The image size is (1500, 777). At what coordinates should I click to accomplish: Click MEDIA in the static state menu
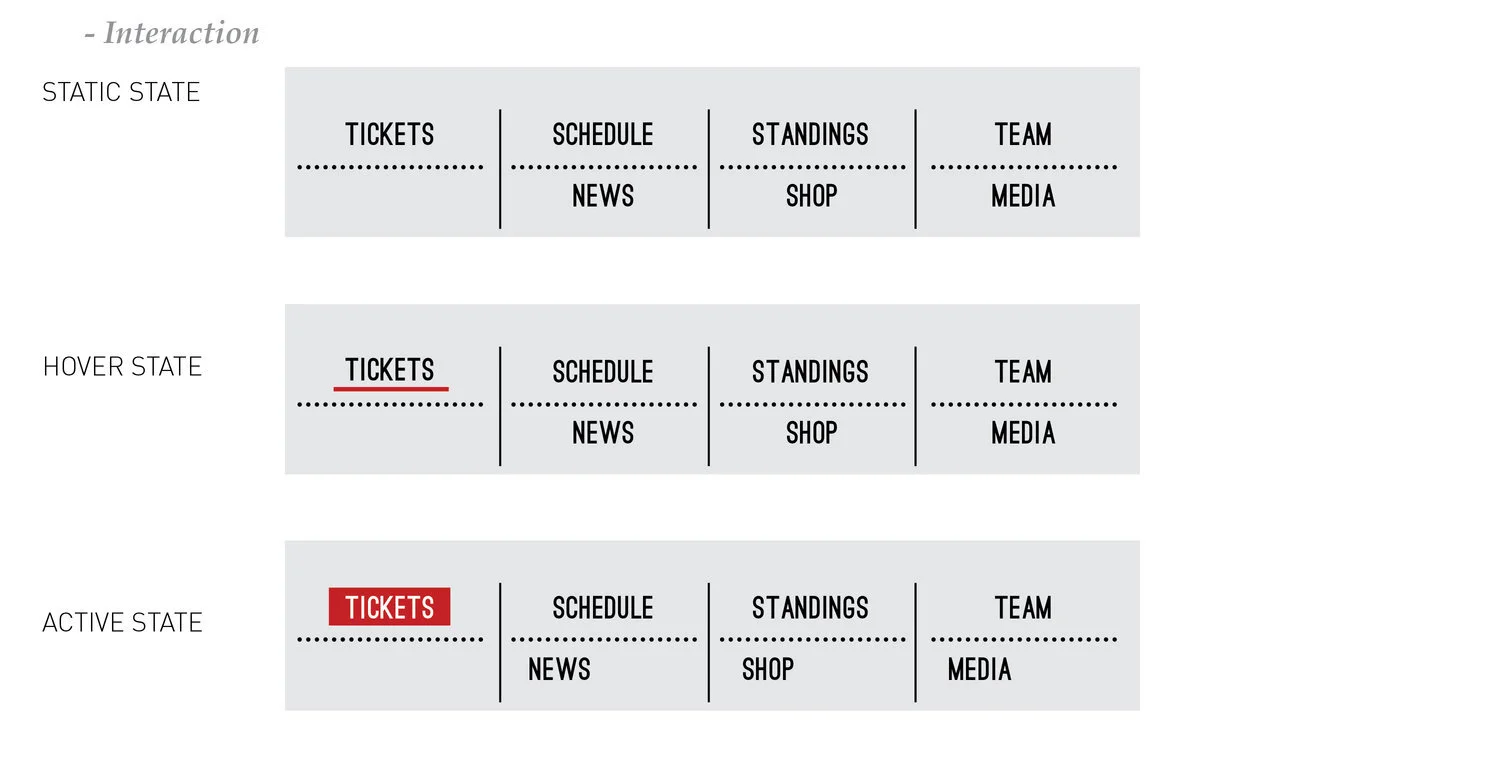[1023, 196]
